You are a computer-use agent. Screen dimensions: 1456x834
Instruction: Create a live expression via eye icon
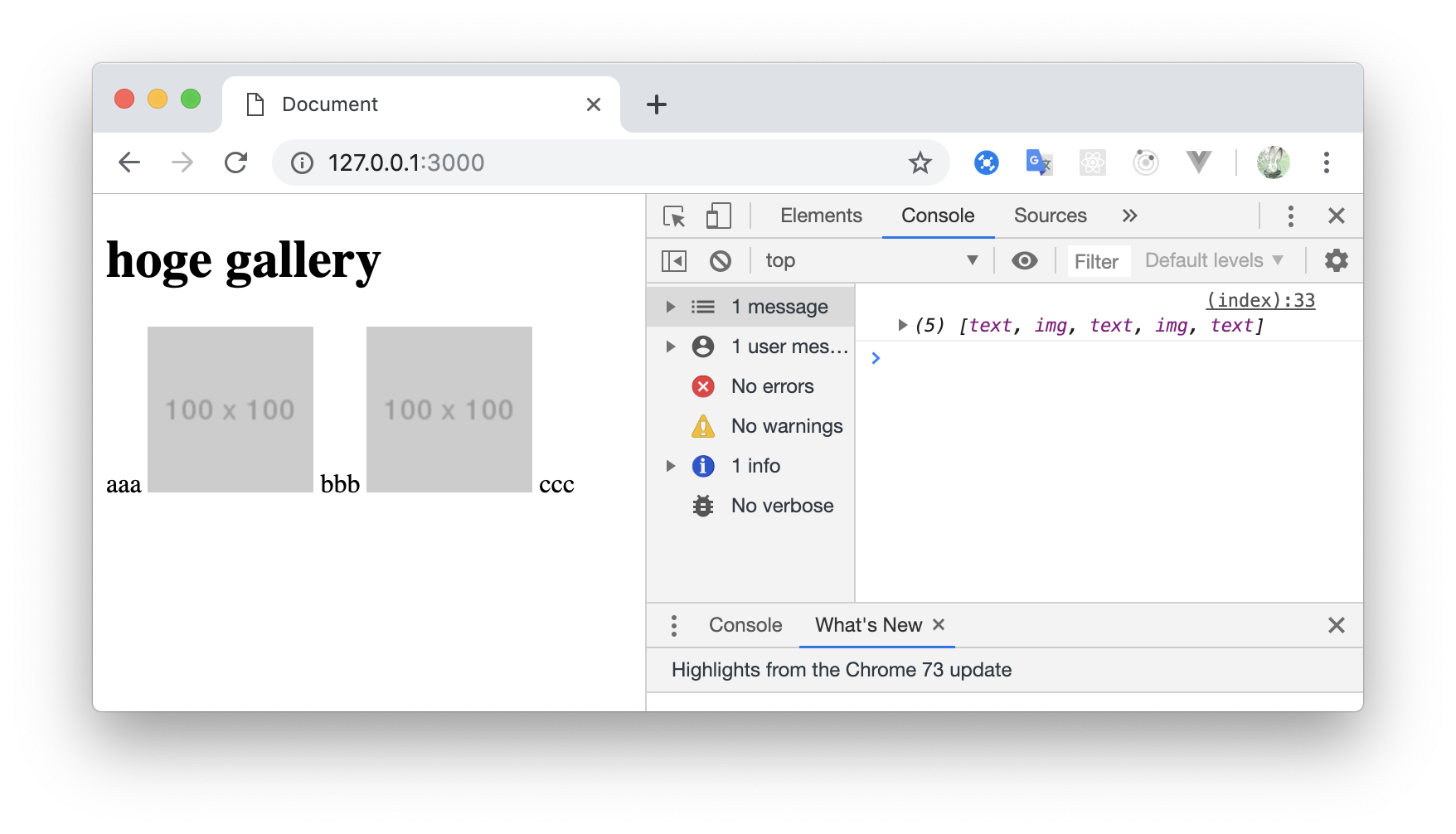[1025, 260]
